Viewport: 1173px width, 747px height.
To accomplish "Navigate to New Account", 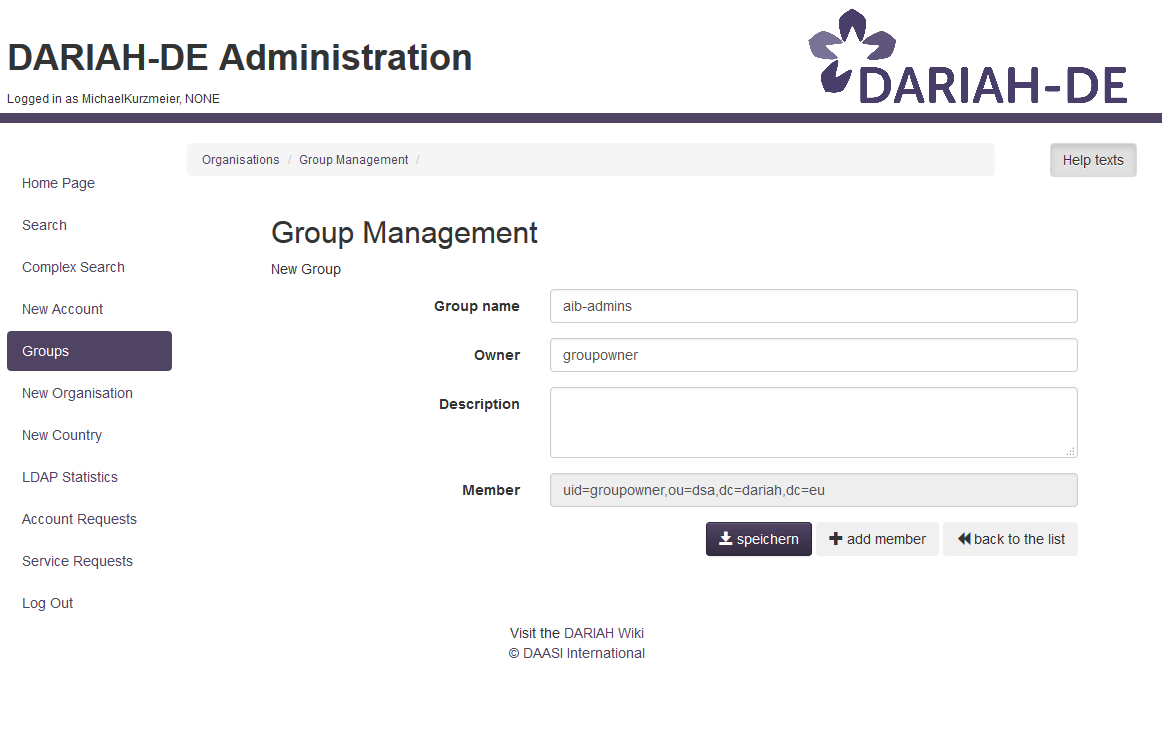I will 62,309.
